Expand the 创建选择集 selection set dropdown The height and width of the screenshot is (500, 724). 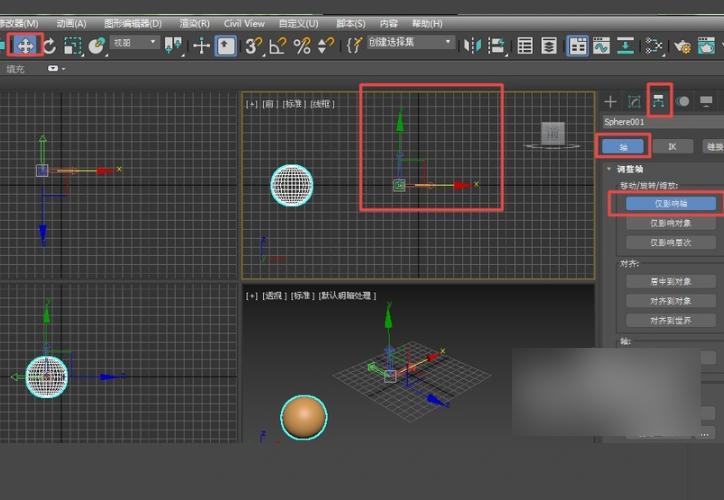pyautogui.click(x=410, y=43)
